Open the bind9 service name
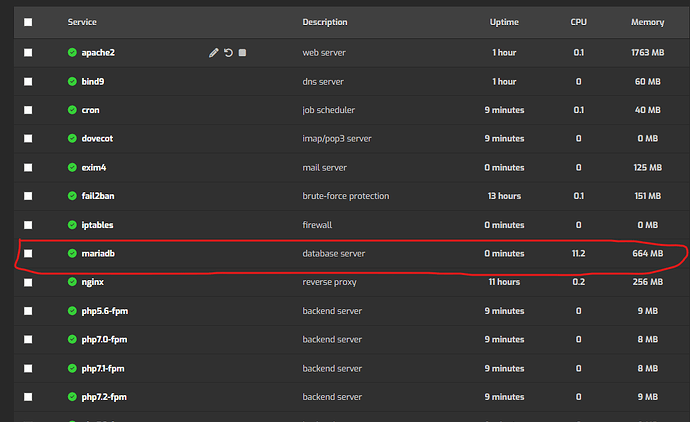 point(93,81)
